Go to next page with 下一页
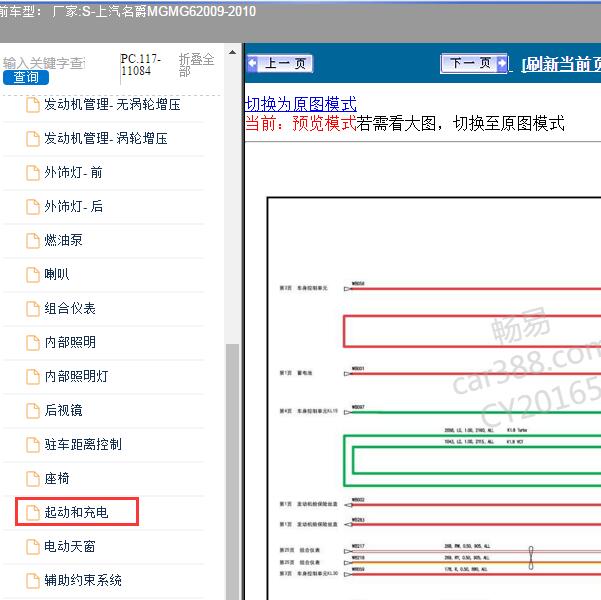Viewport: 601px width, 600px height. [474, 63]
